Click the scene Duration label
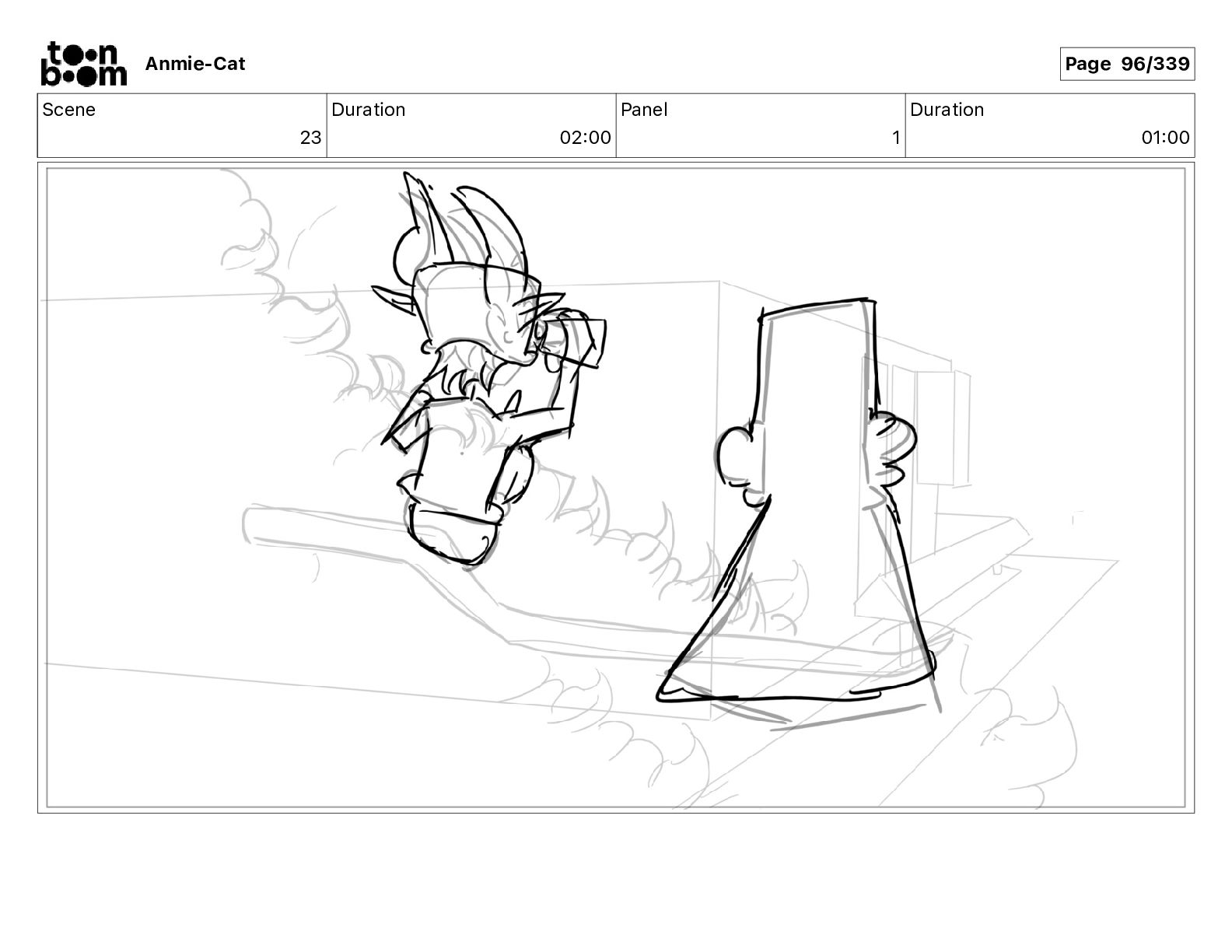This screenshot has width=1232, height=952. (x=369, y=110)
